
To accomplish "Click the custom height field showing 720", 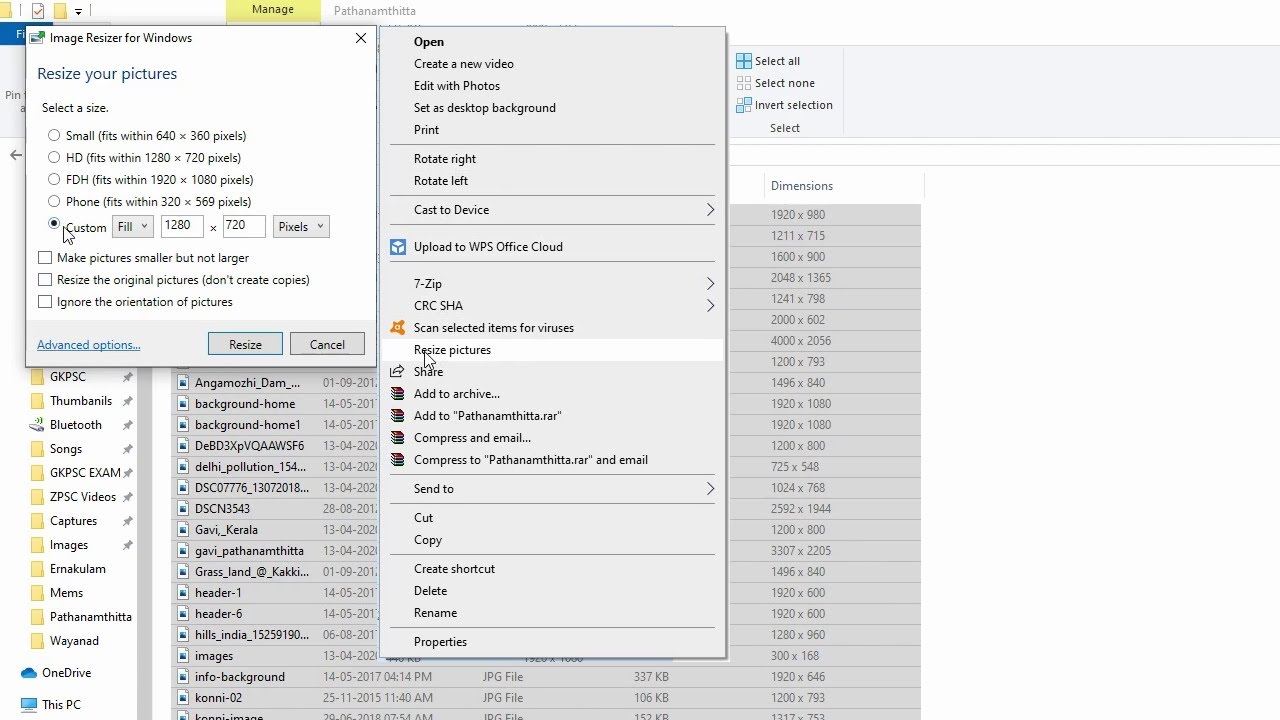I will [x=244, y=227].
